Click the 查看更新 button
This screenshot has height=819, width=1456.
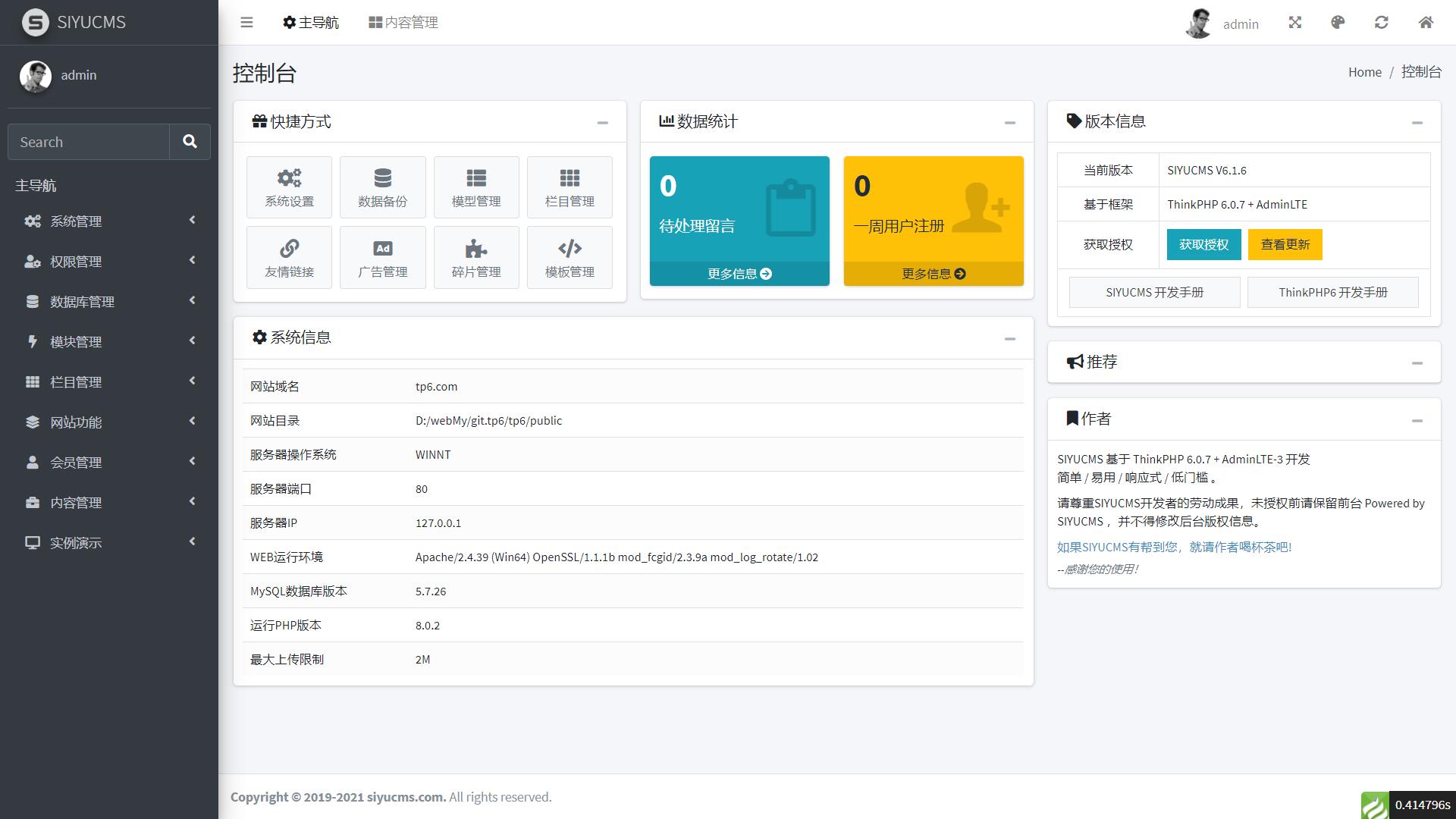(1285, 243)
